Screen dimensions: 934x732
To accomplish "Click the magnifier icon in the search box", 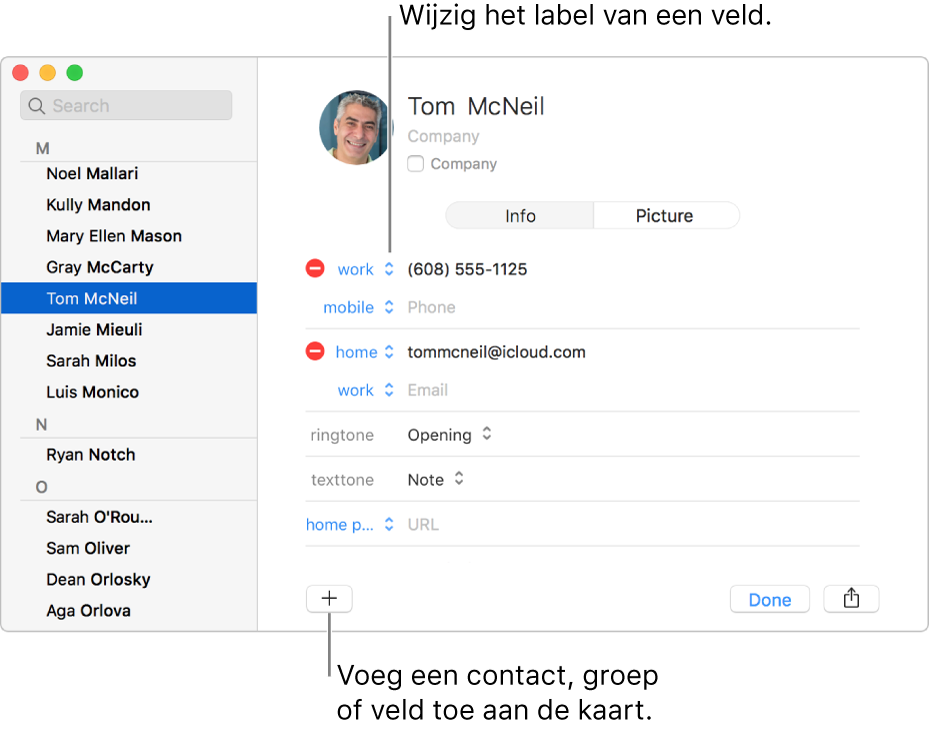I will coord(36,106).
